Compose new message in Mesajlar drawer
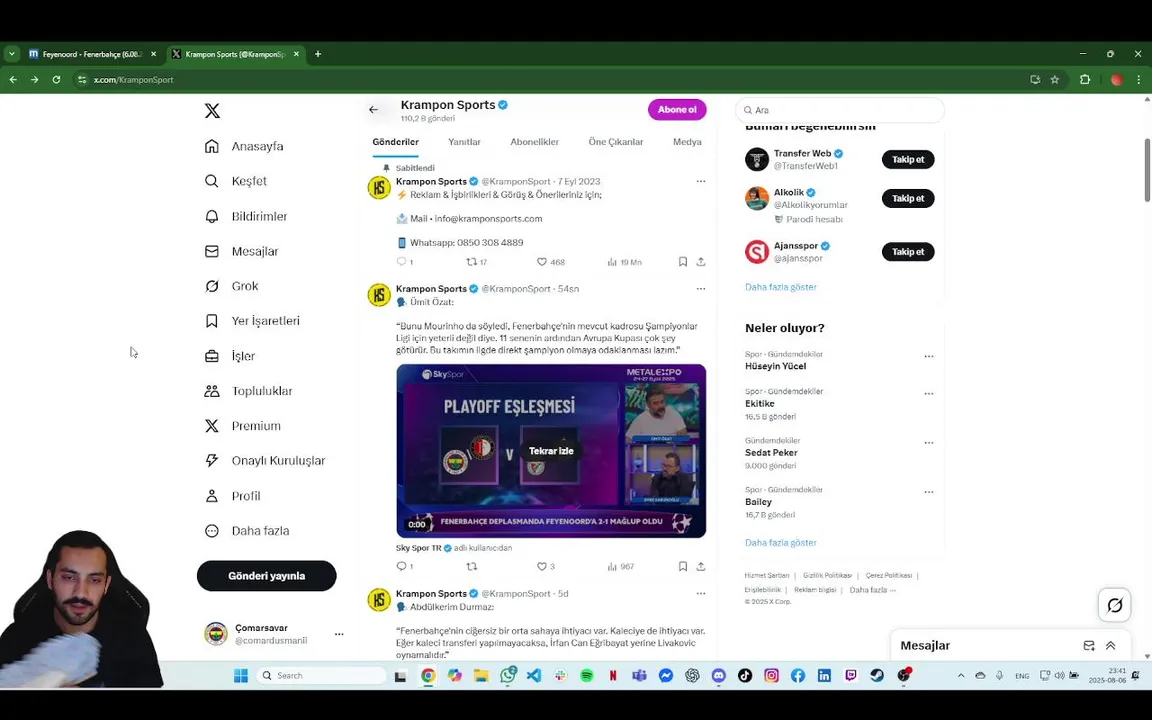This screenshot has width=1152, height=720. [1089, 646]
